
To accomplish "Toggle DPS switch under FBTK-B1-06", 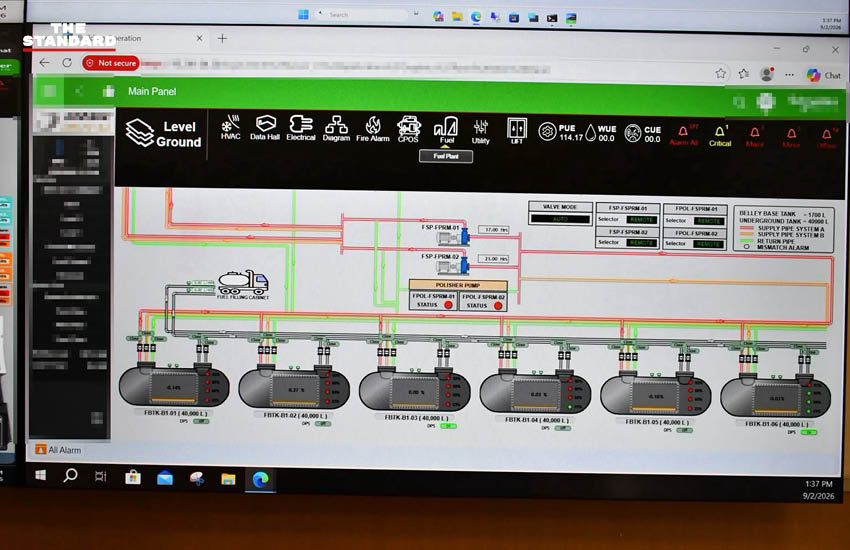I will pos(809,432).
